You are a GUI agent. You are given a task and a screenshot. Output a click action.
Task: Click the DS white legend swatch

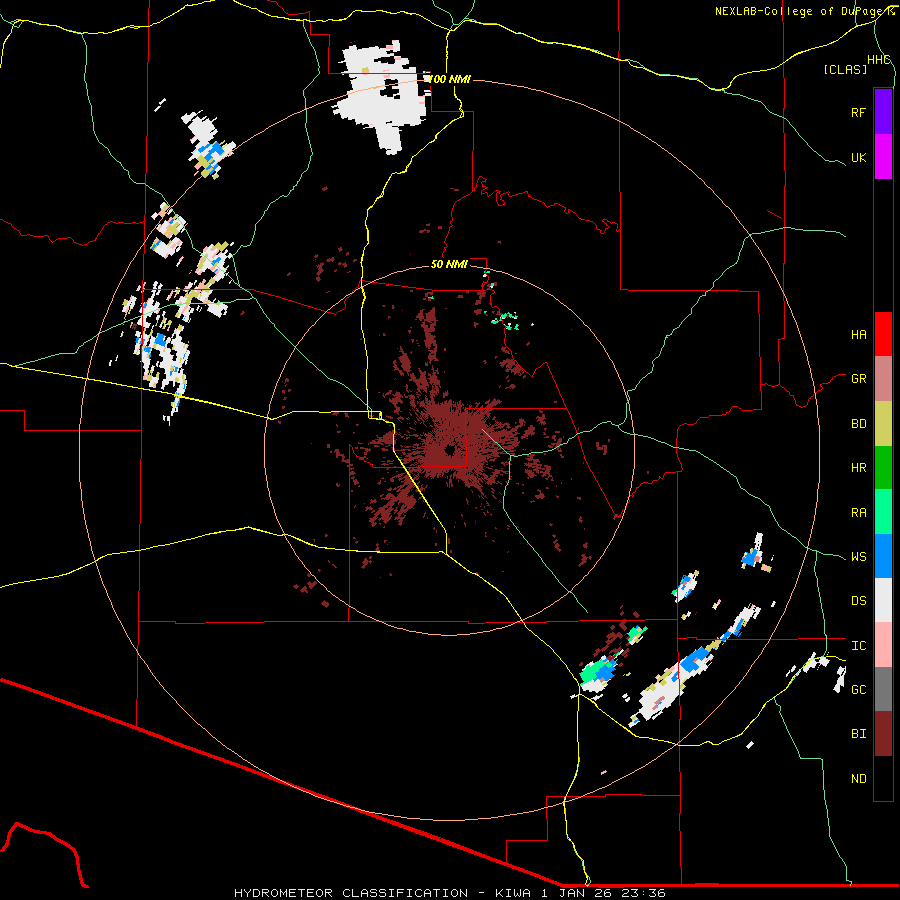(883, 600)
